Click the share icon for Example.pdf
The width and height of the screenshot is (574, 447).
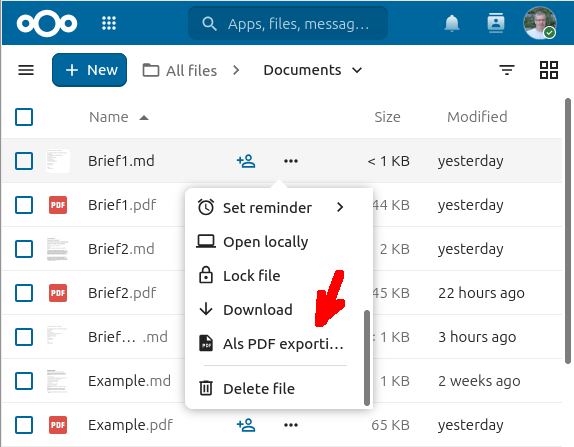[246, 425]
